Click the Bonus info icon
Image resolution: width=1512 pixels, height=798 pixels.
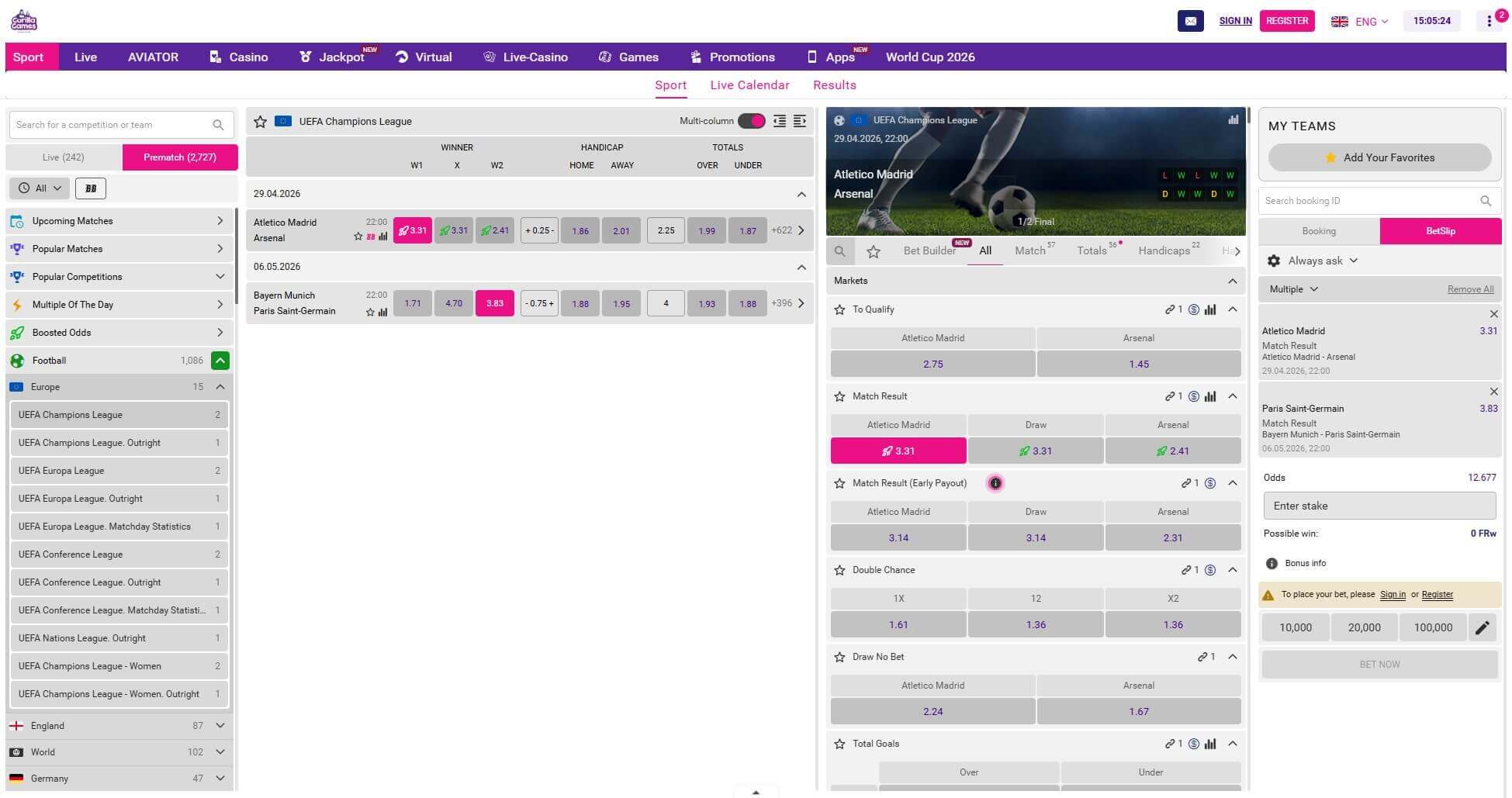1272,564
